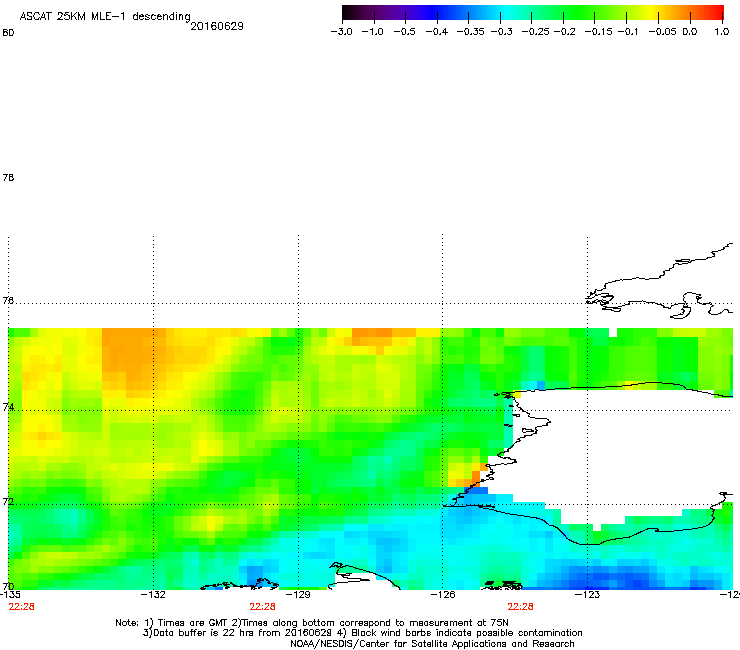Image resolution: width=740 pixels, height=650 pixels.
Task: Click the -0.25 color scale label
Action: 536,32
